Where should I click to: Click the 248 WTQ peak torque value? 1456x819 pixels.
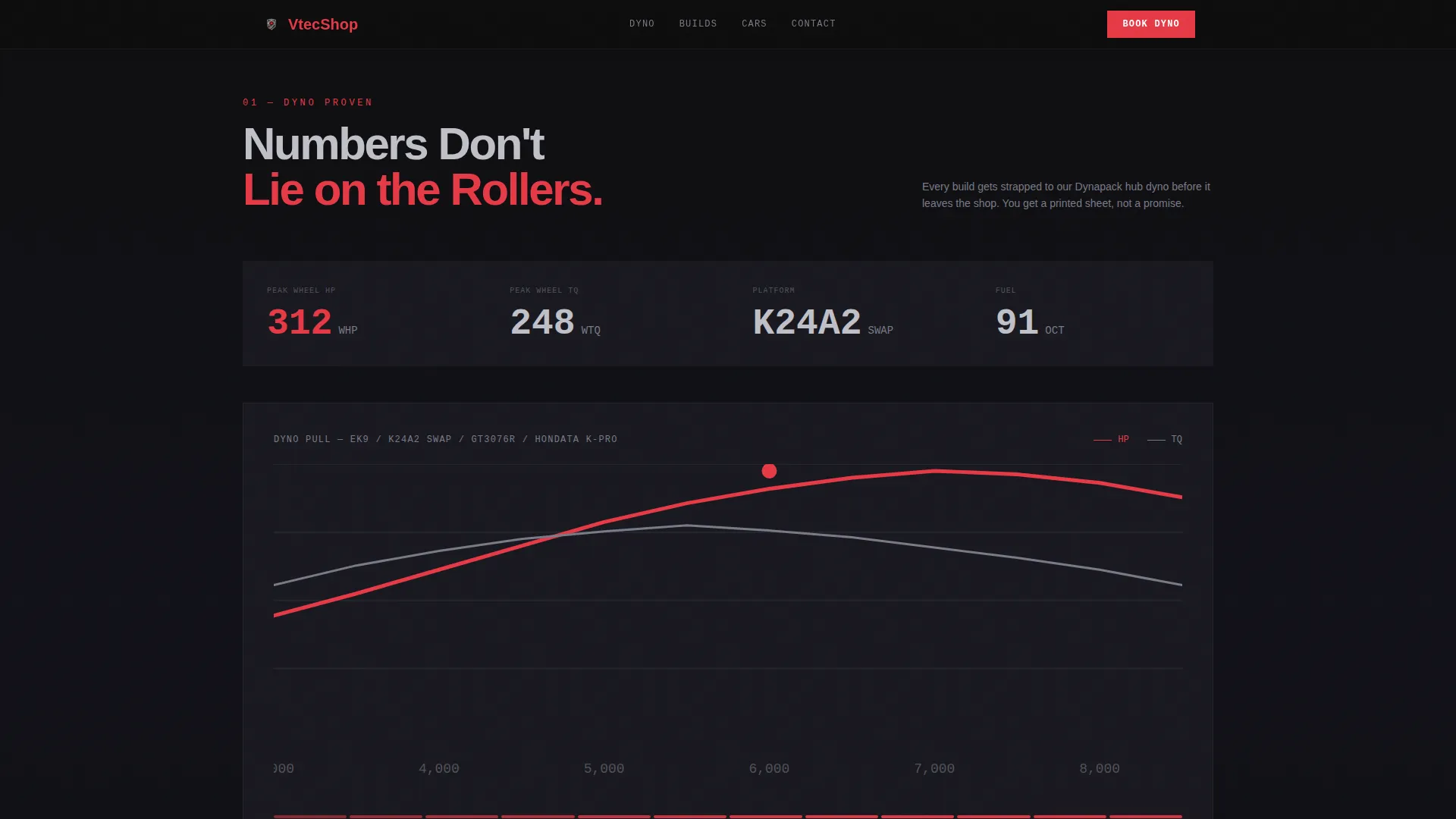tap(555, 322)
